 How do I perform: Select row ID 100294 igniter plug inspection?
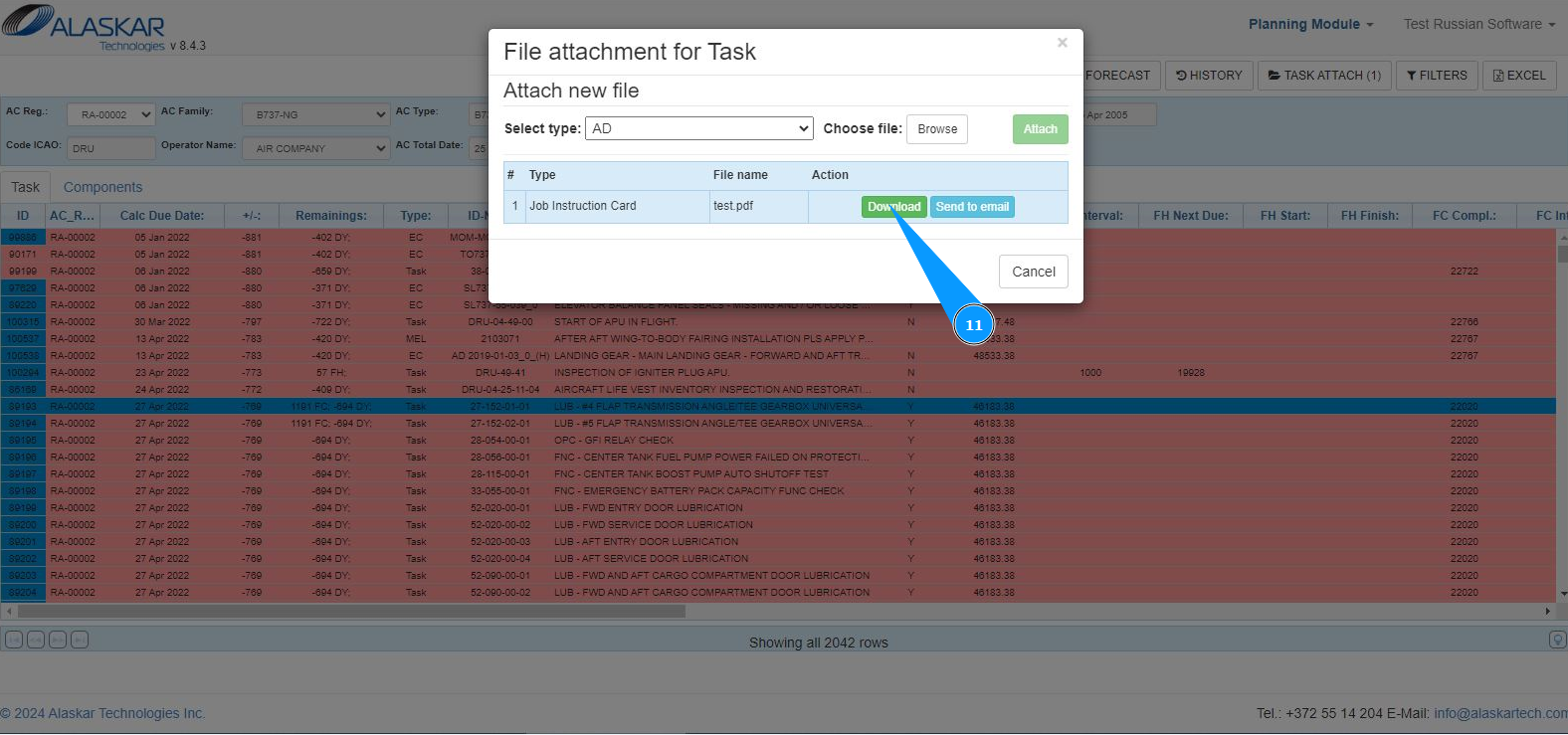click(23, 373)
